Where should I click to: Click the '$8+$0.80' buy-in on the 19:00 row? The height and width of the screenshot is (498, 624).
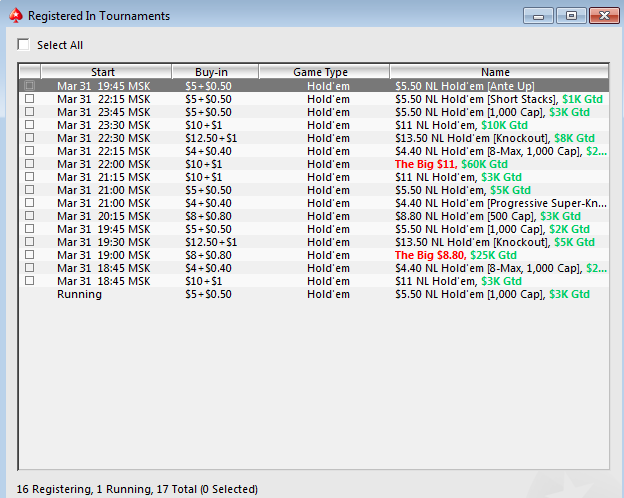coord(208,255)
